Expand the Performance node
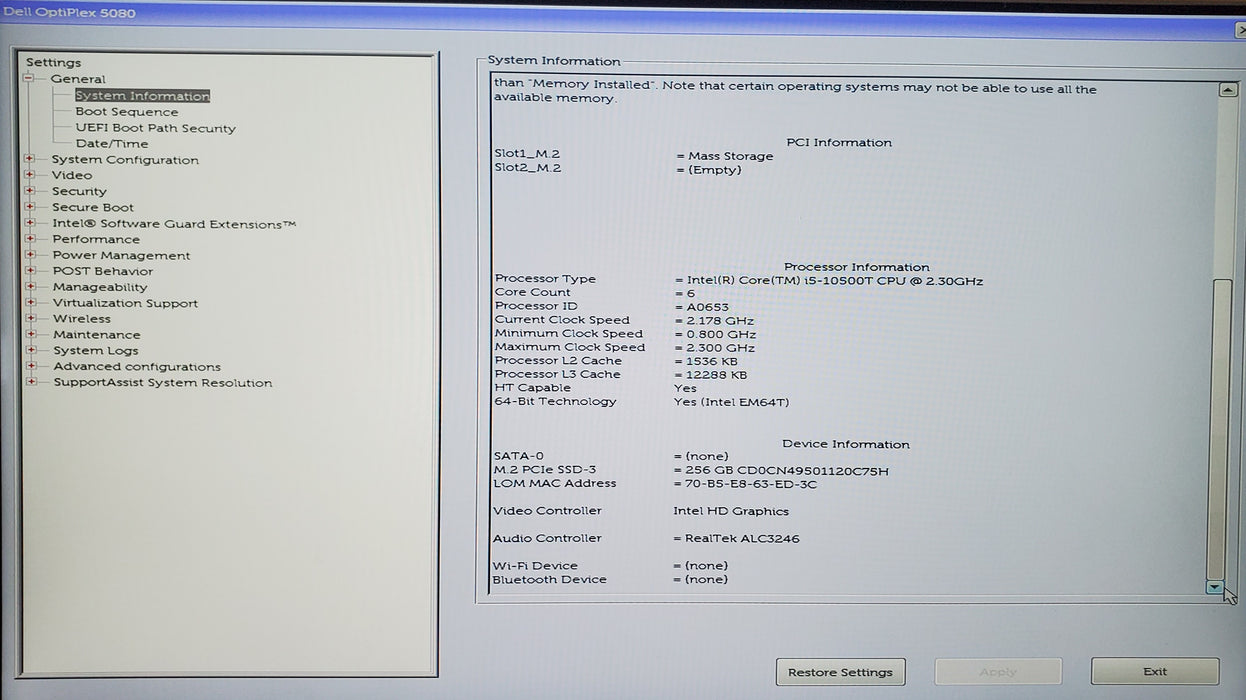The width and height of the screenshot is (1246, 700). click(x=30, y=239)
